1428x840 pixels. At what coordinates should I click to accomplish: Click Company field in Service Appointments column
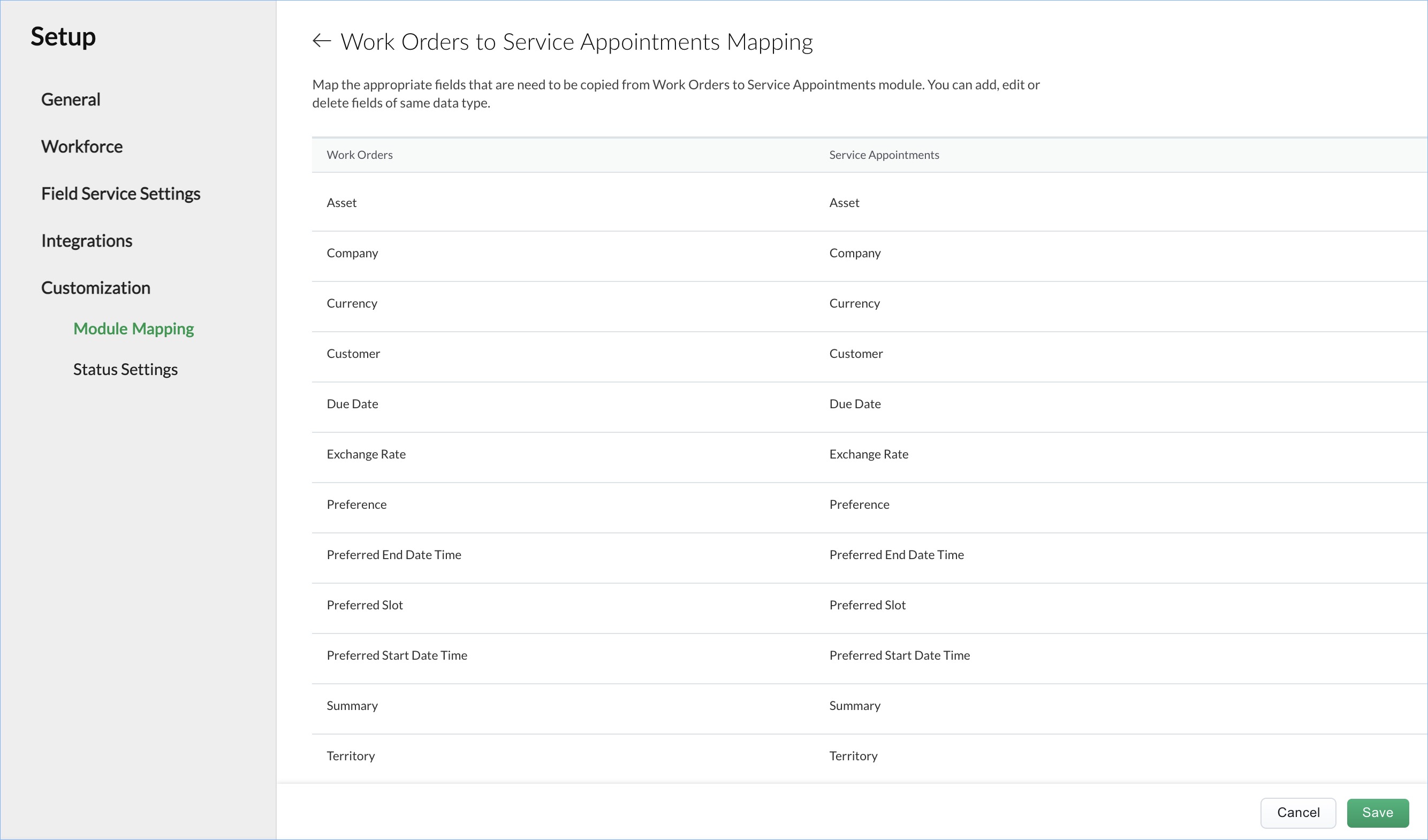[x=855, y=253]
